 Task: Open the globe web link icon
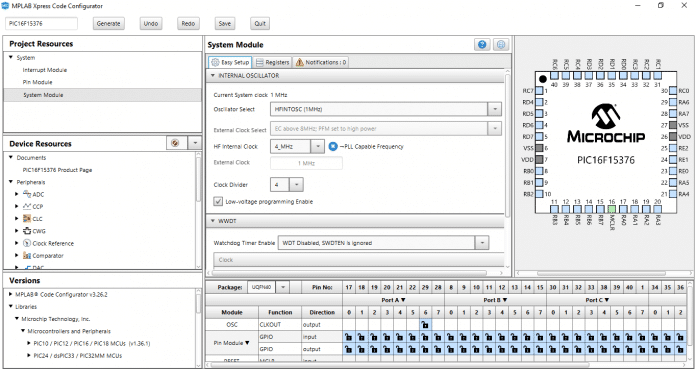click(501, 44)
